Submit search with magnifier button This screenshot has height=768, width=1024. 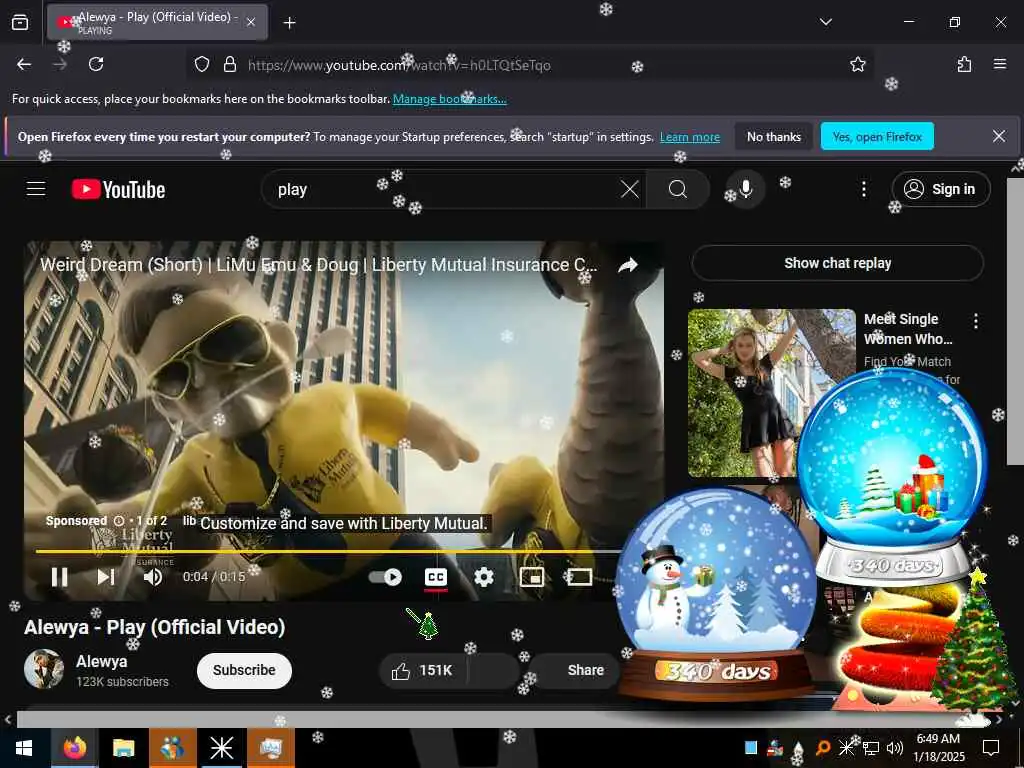coord(678,189)
